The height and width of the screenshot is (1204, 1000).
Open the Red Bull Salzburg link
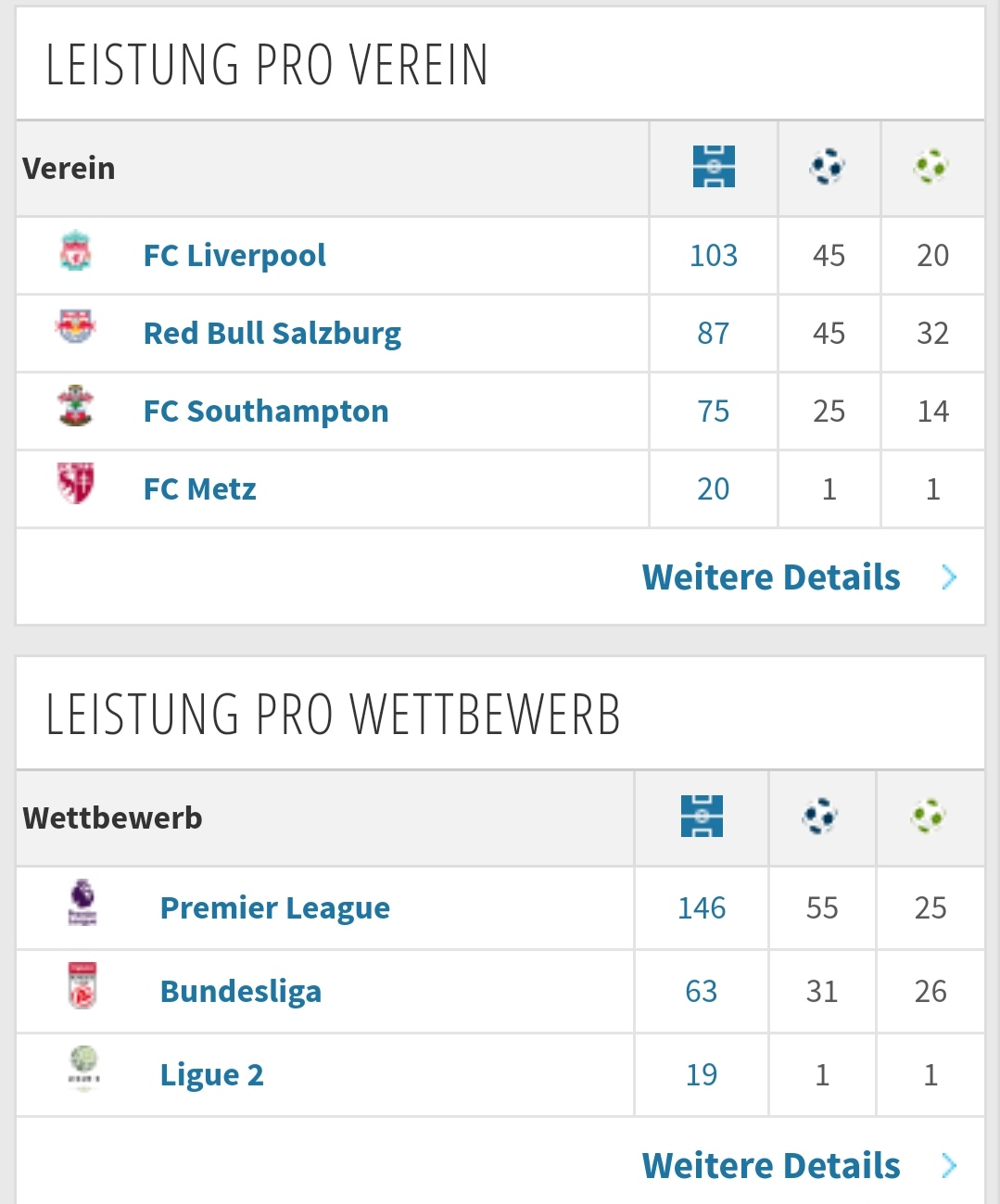pyautogui.click(x=272, y=333)
